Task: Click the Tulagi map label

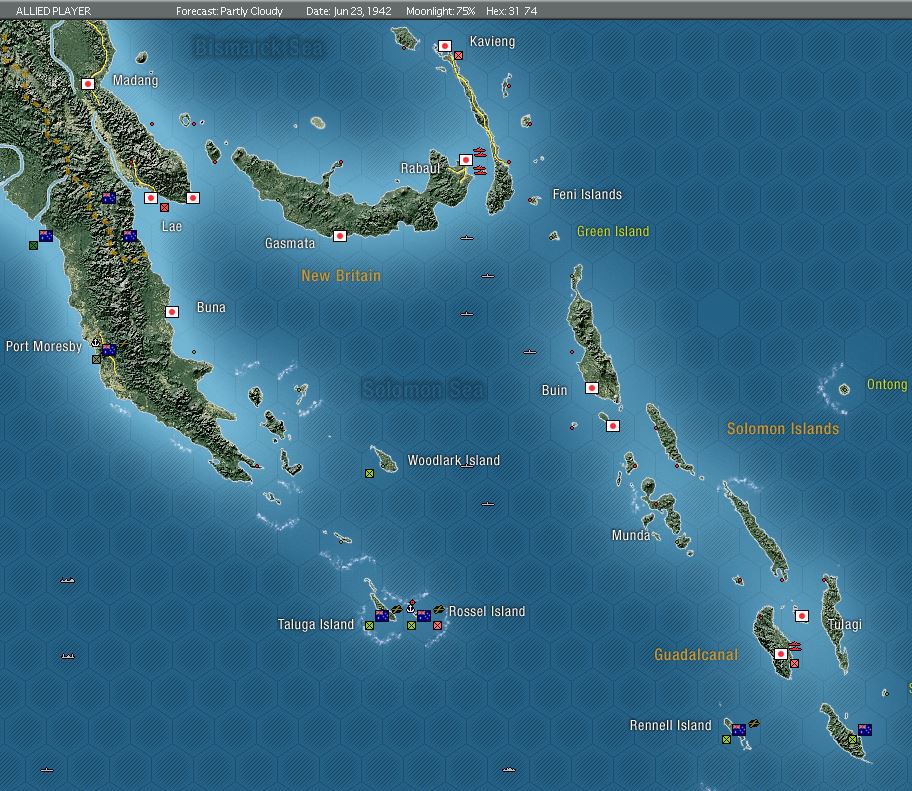Action: [x=845, y=625]
